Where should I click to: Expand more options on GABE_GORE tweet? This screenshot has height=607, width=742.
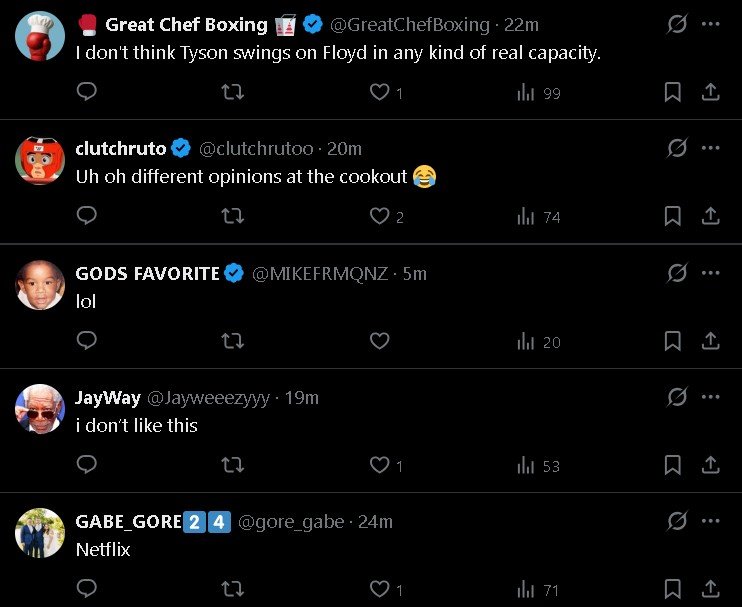click(x=711, y=521)
